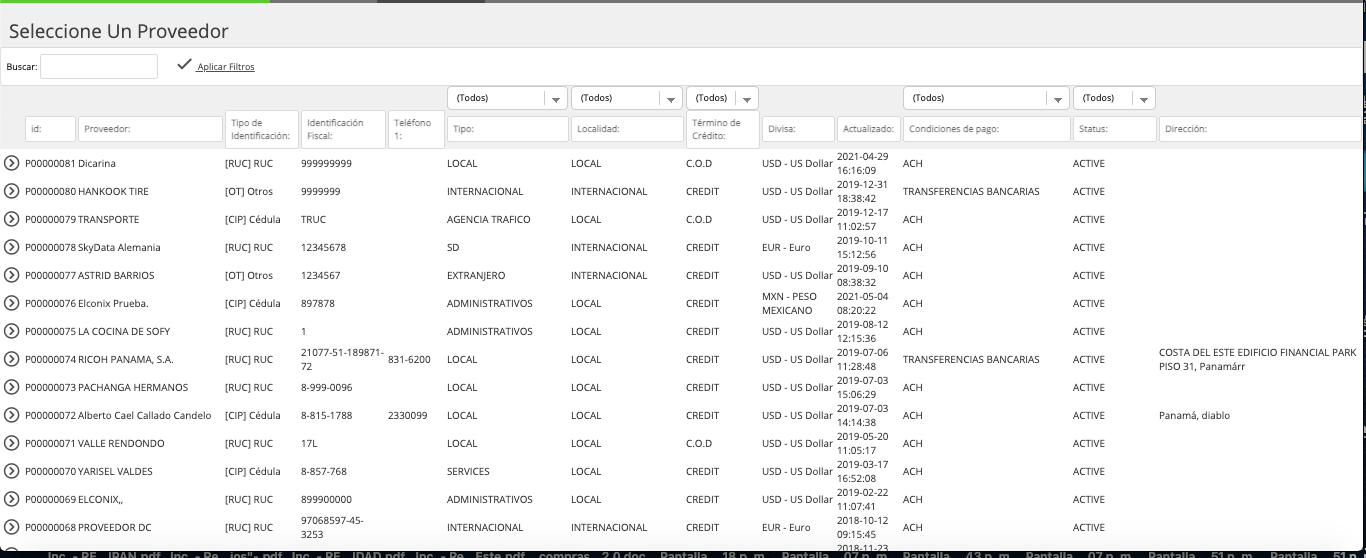Click the Proveedor filter field
This screenshot has width=1366, height=558.
pos(150,129)
